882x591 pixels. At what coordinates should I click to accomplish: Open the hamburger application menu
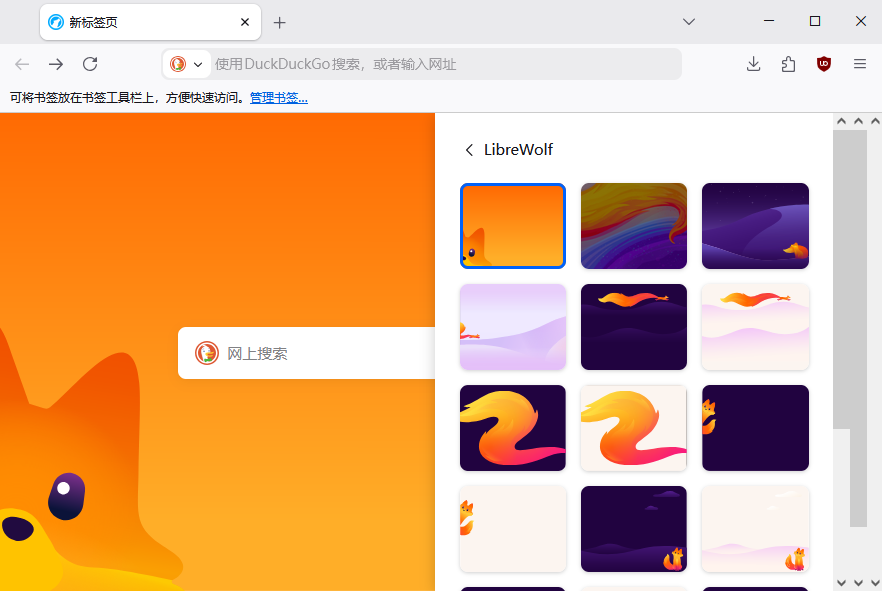pyautogui.click(x=860, y=64)
